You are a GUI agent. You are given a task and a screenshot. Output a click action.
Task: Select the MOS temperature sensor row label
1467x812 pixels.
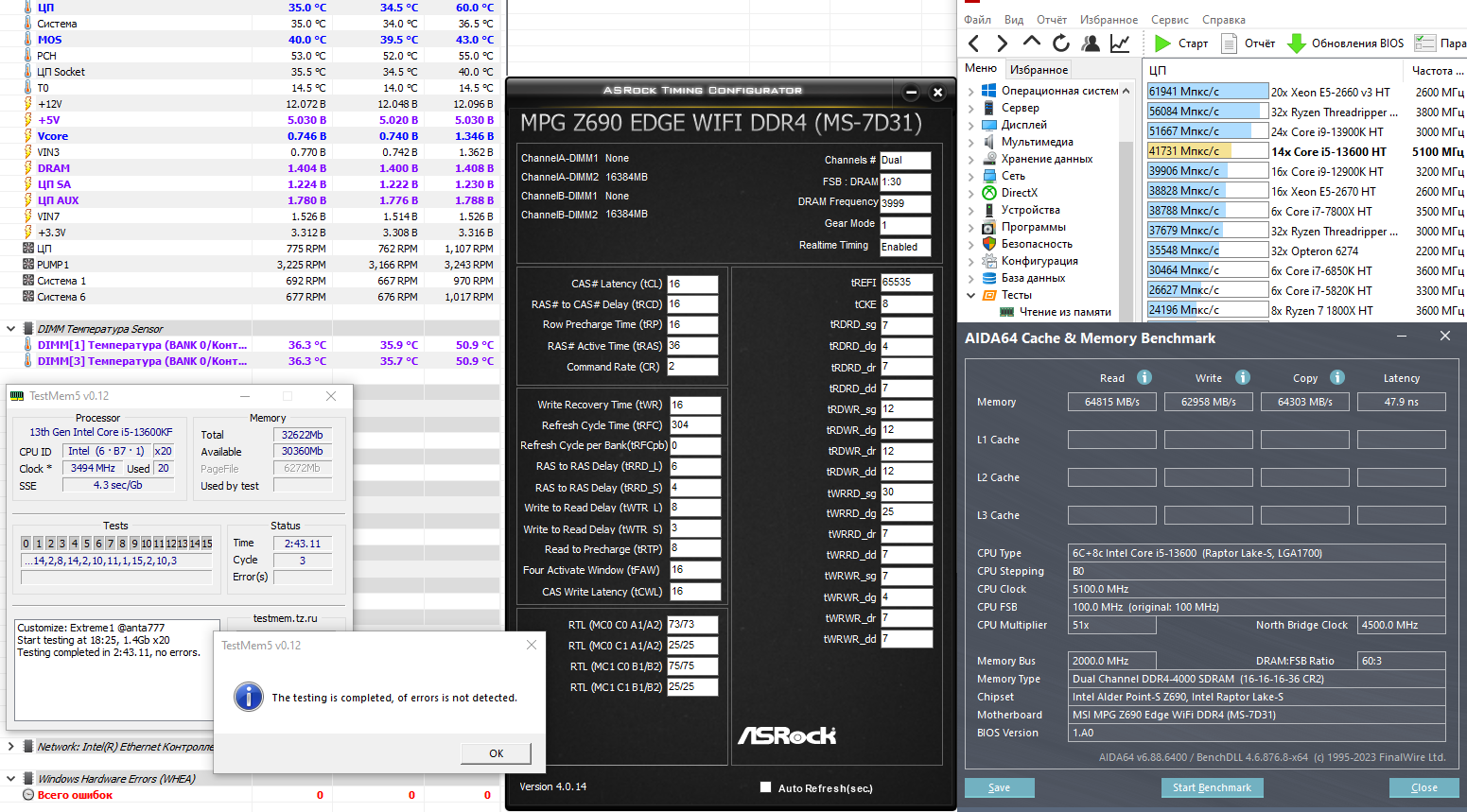coord(50,40)
